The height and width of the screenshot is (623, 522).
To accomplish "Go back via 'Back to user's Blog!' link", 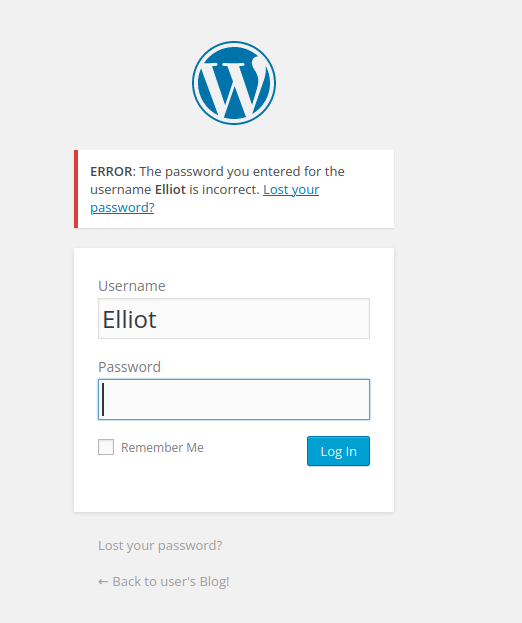I will point(164,581).
